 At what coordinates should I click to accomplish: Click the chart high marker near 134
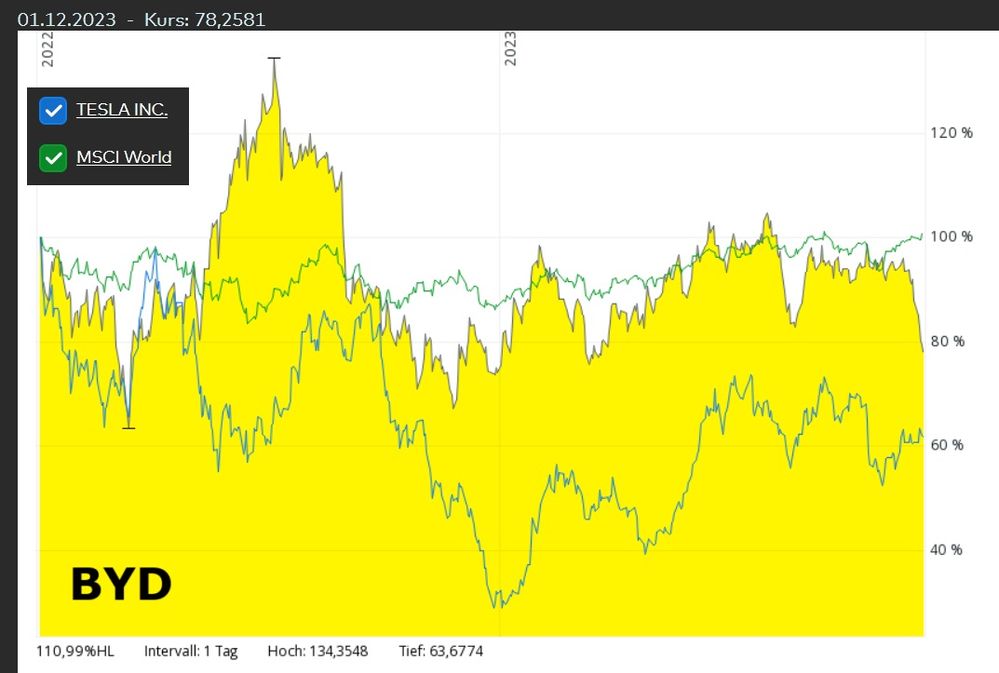[274, 58]
